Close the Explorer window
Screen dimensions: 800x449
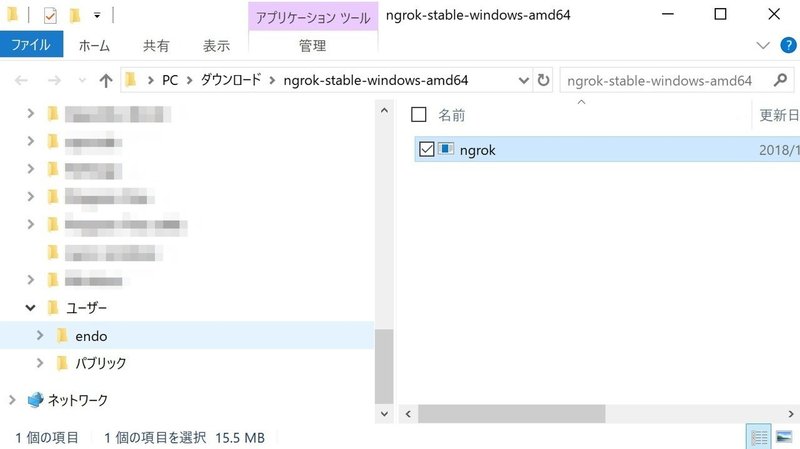pos(773,14)
